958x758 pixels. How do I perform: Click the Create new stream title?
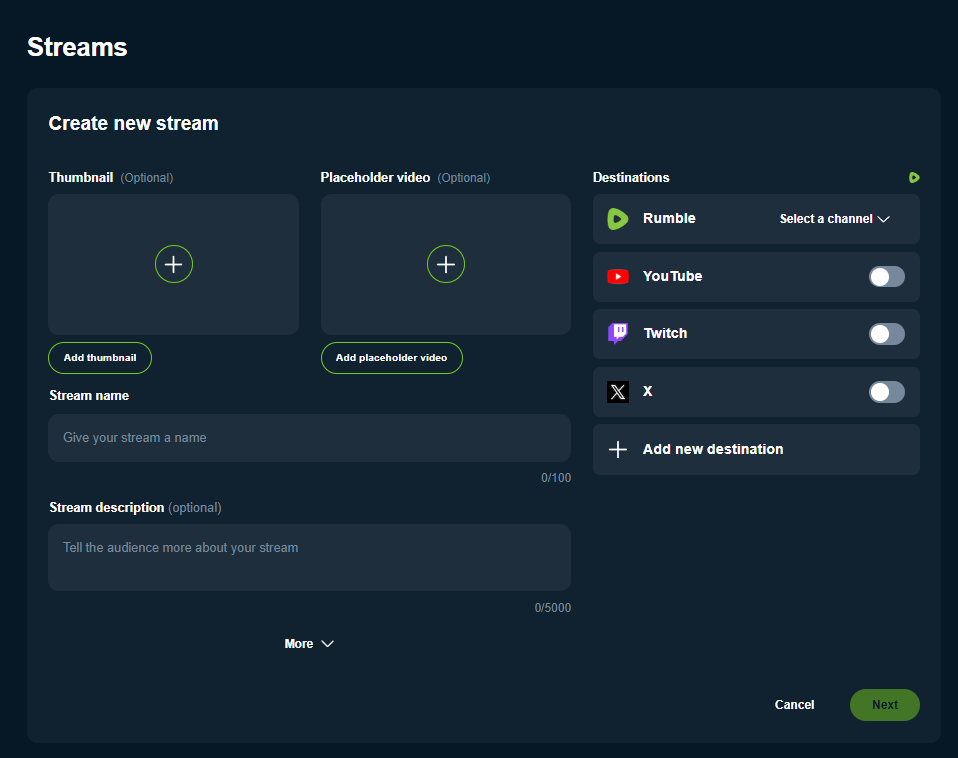(x=133, y=123)
